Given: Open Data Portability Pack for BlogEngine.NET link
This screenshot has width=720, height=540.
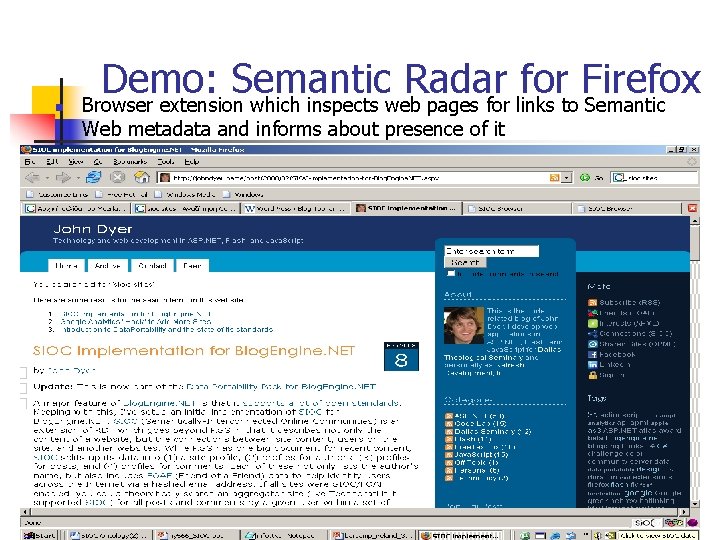Looking at the screenshot, I should [x=281, y=387].
